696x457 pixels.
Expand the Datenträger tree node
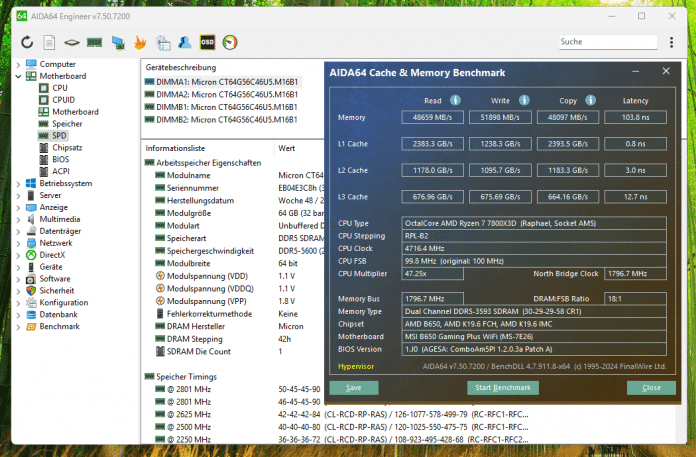pyautogui.click(x=18, y=232)
